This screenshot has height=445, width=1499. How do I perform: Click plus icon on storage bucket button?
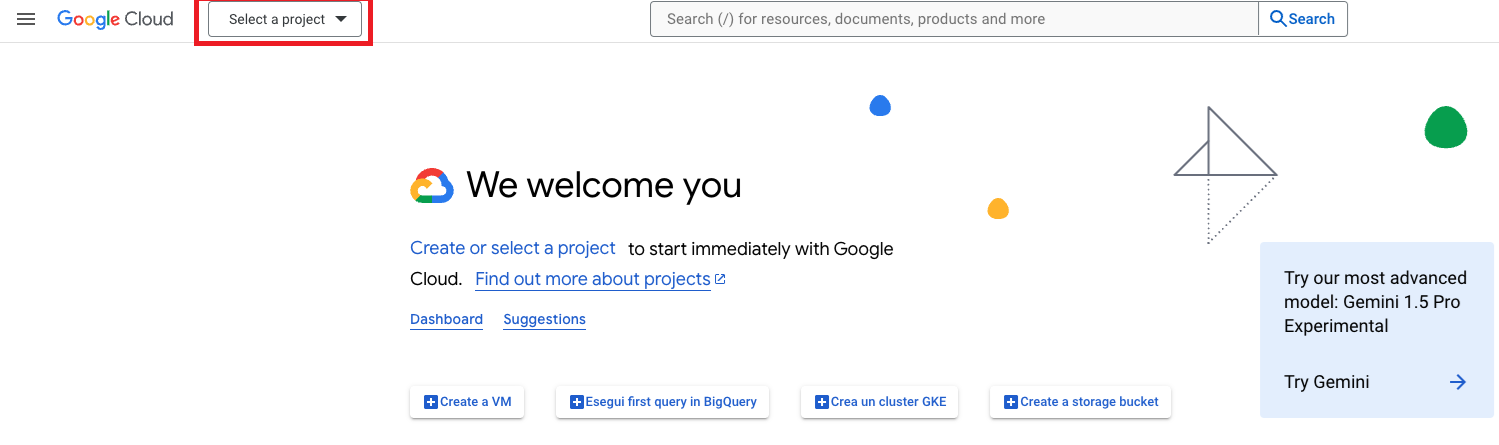pyautogui.click(x=1011, y=402)
